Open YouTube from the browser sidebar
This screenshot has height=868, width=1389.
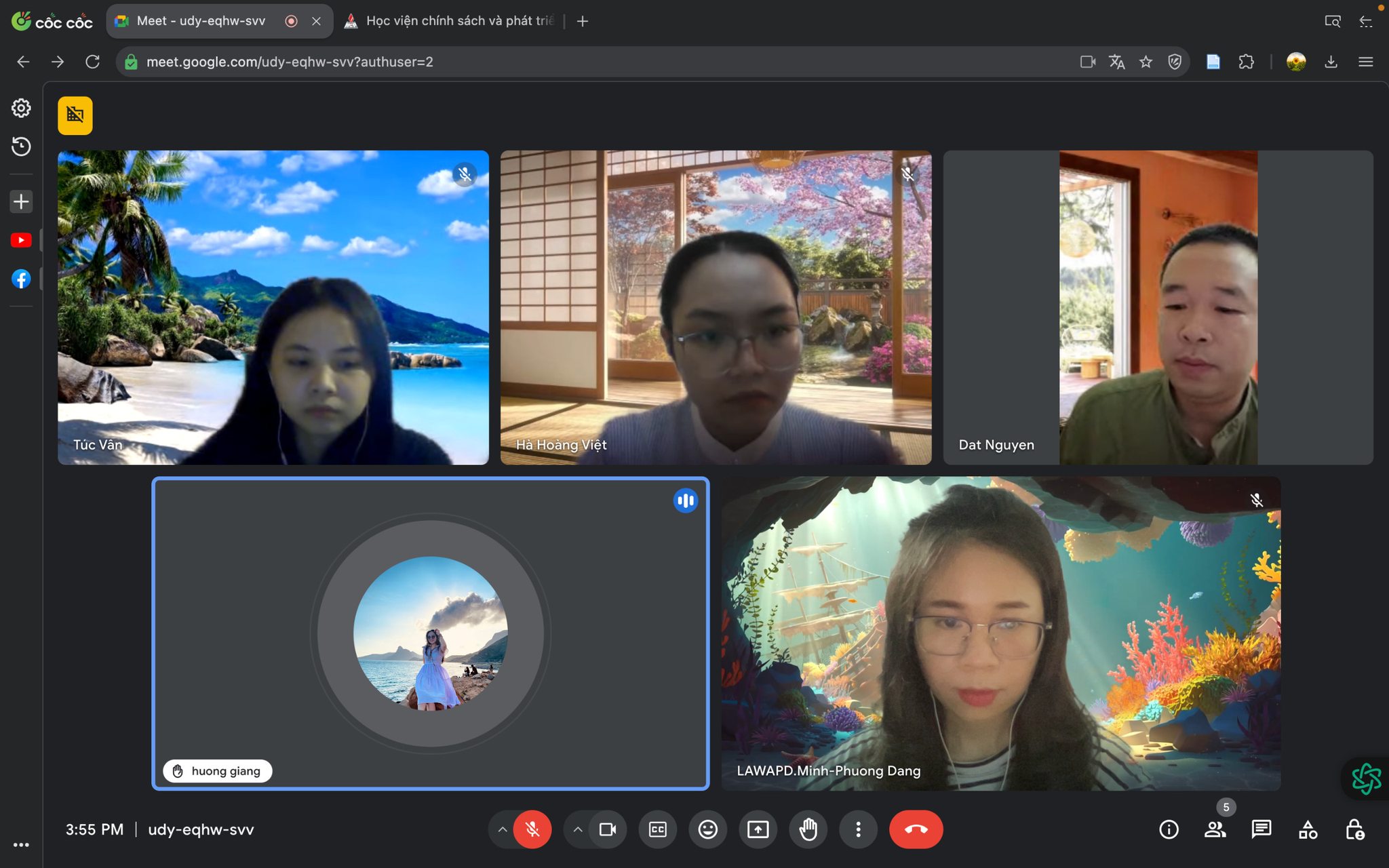pos(21,240)
